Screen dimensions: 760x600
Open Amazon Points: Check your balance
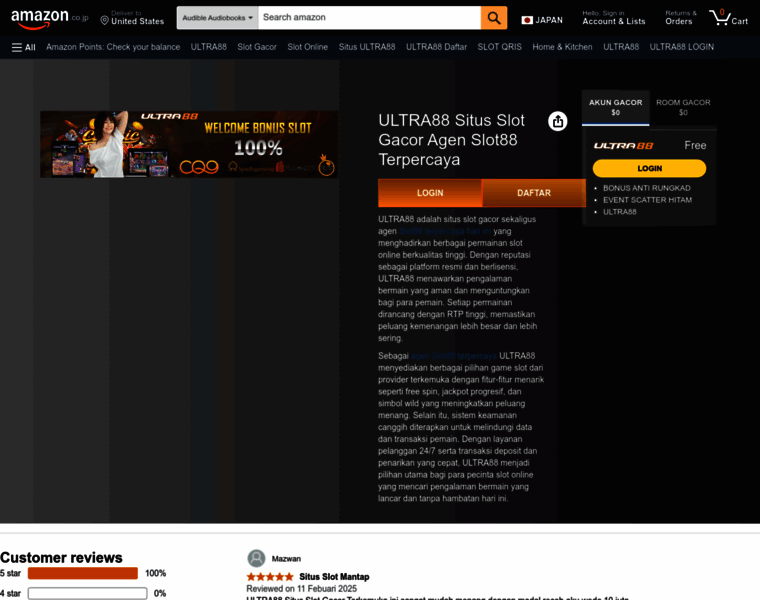113,47
